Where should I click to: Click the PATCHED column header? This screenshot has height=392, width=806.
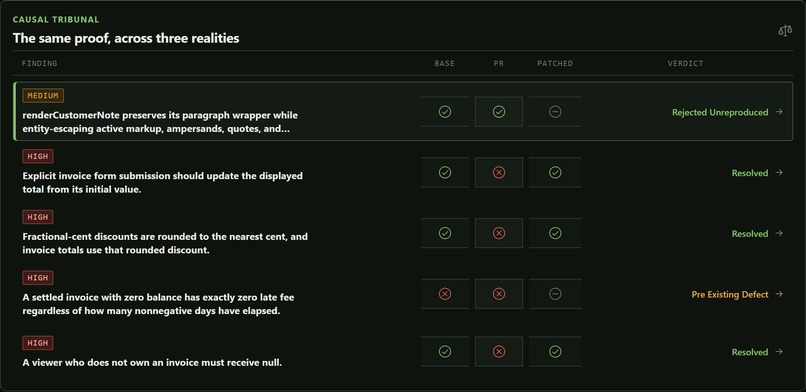click(555, 63)
